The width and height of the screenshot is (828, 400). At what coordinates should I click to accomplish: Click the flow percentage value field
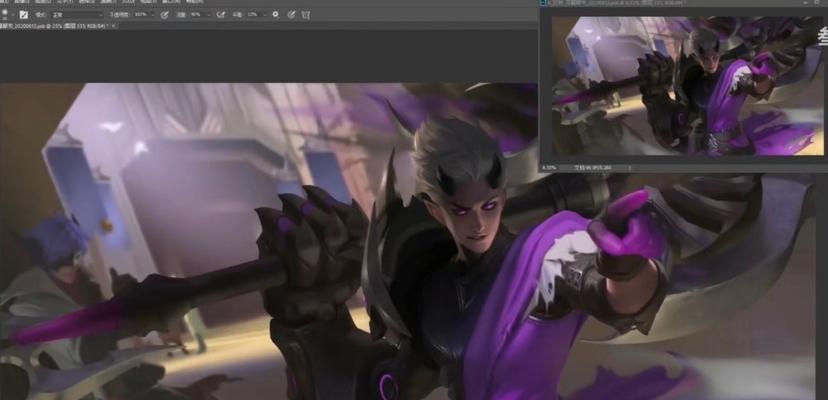196,15
